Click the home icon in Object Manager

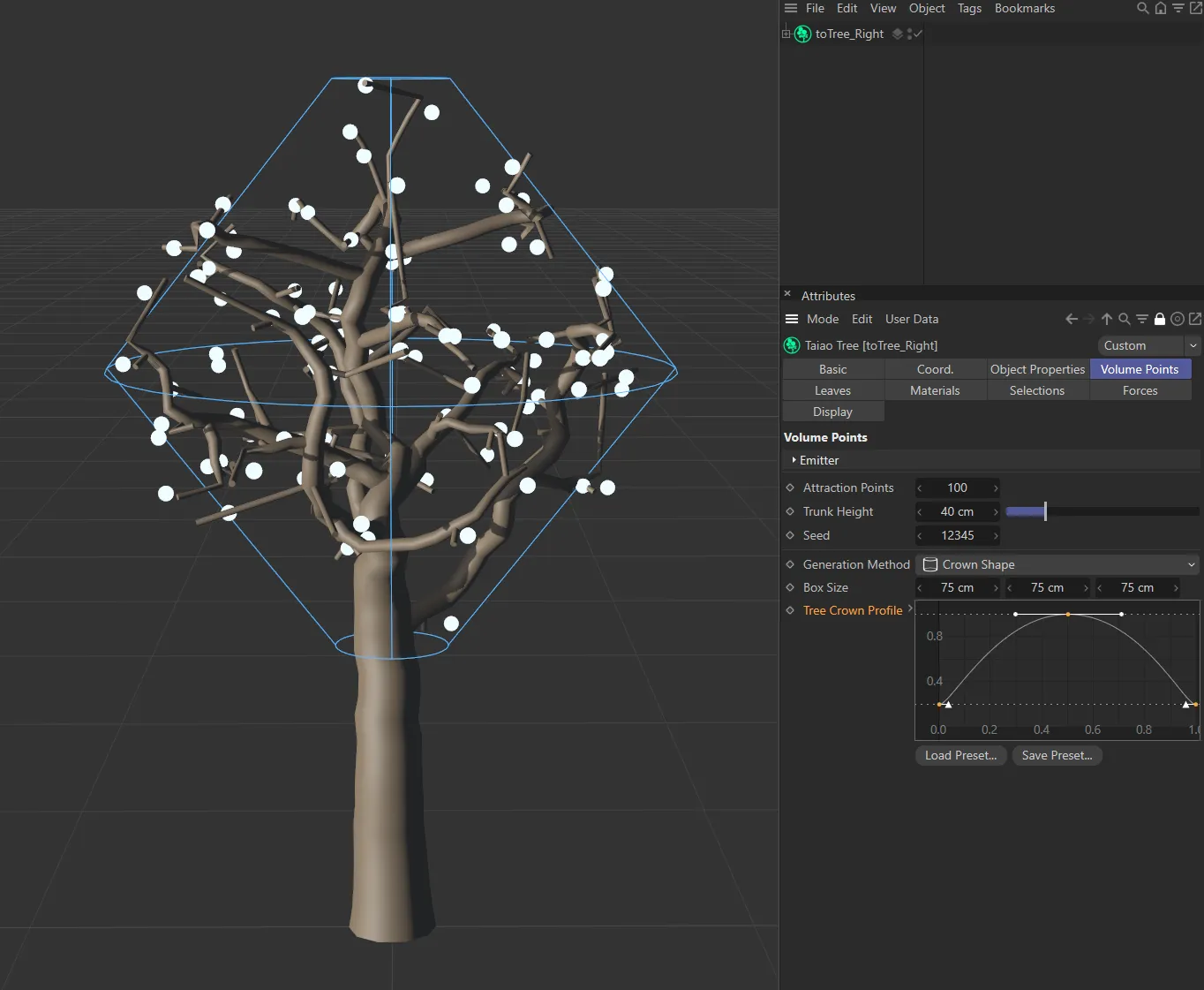pyautogui.click(x=1160, y=8)
